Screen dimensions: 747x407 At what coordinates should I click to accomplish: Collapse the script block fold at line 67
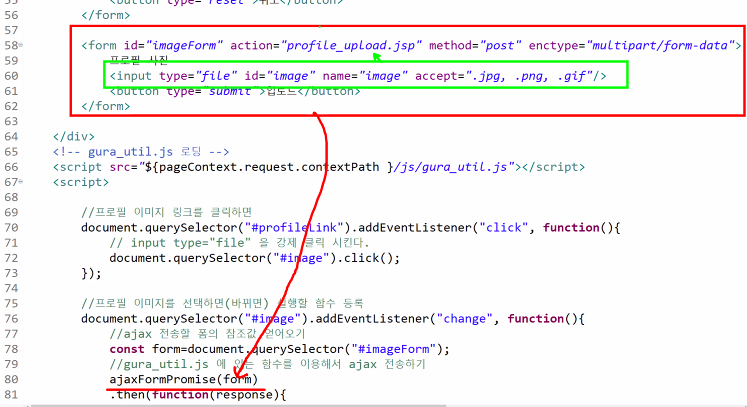(20, 182)
